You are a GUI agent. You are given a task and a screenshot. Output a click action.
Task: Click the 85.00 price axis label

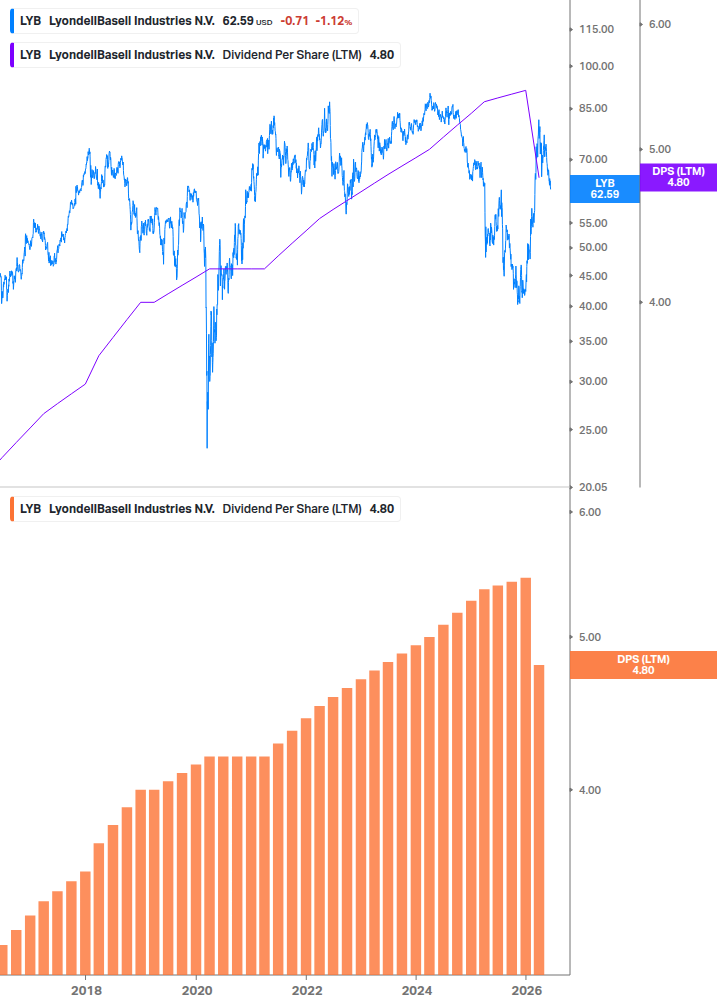click(593, 108)
